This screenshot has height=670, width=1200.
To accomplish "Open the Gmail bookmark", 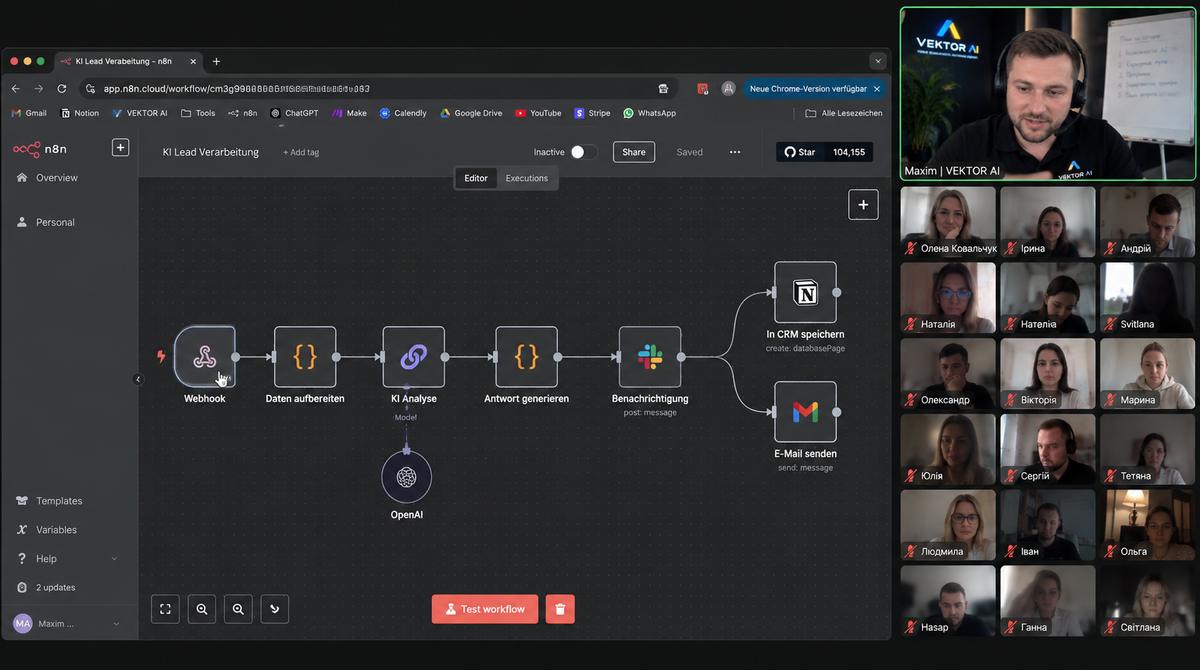I will coord(29,113).
